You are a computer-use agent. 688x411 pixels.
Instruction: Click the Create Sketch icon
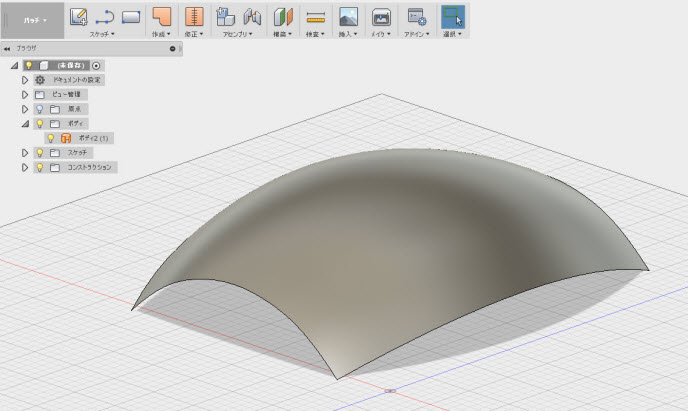click(x=79, y=17)
